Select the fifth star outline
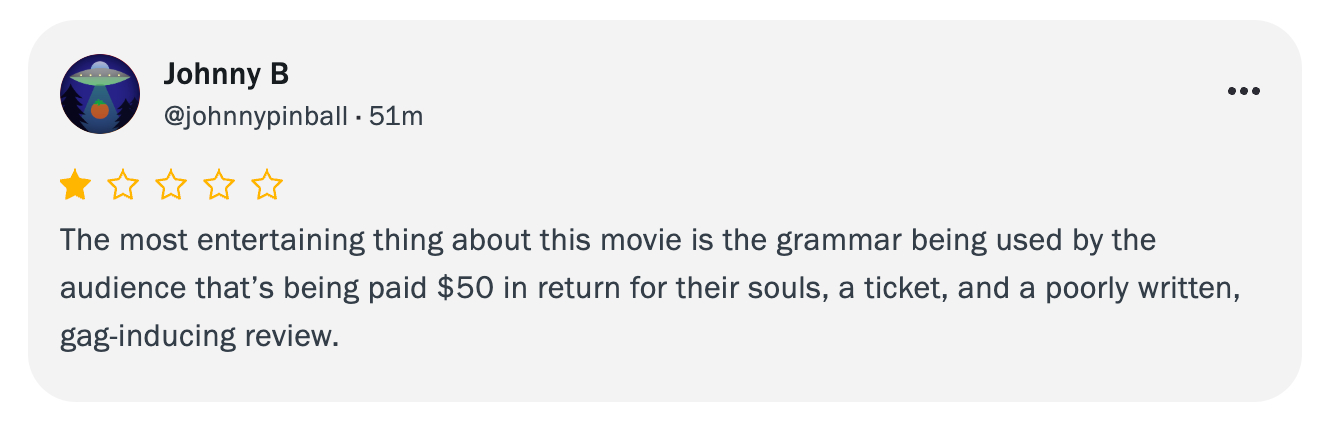The width and height of the screenshot is (1328, 426). pyautogui.click(x=267, y=185)
